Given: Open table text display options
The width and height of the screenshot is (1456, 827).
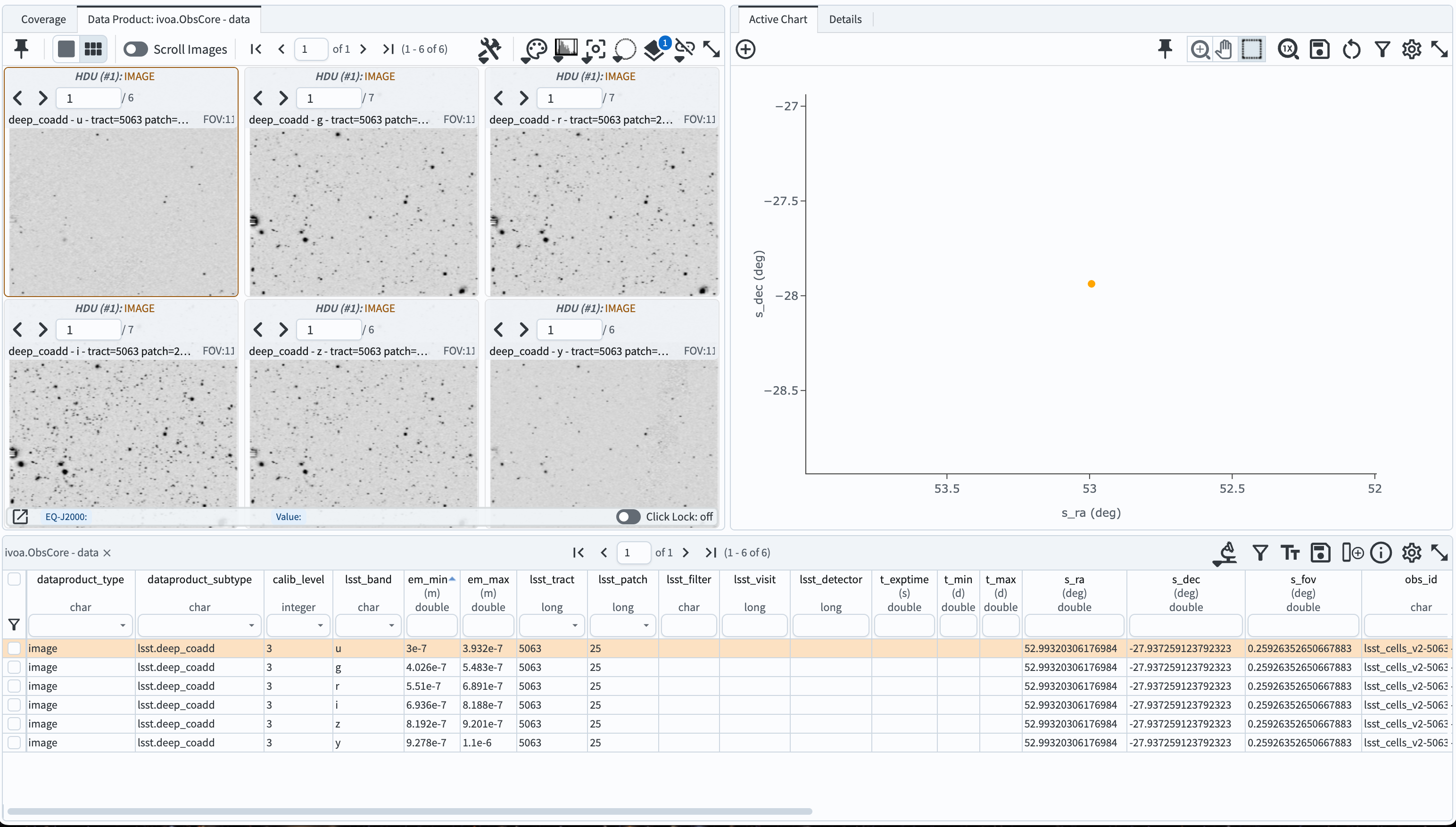Looking at the screenshot, I should [x=1290, y=553].
